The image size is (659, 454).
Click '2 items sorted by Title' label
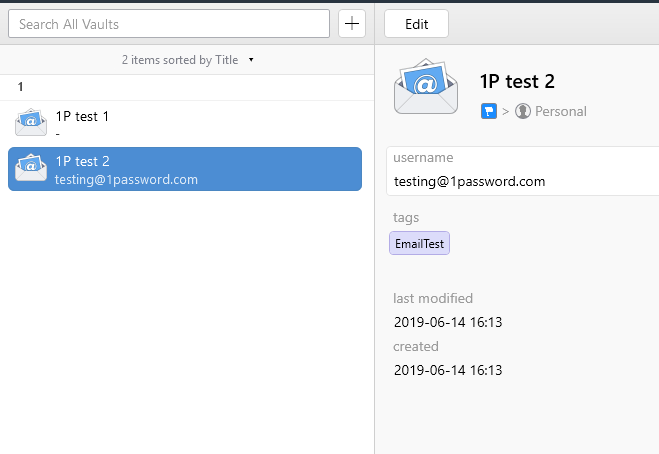point(180,60)
